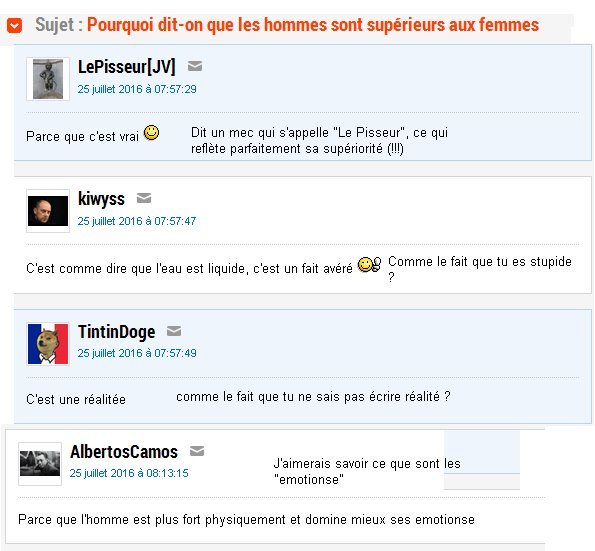Viewport: 595px width, 551px height.
Task: Visit TintinDoge user profile name
Action: 116,332
